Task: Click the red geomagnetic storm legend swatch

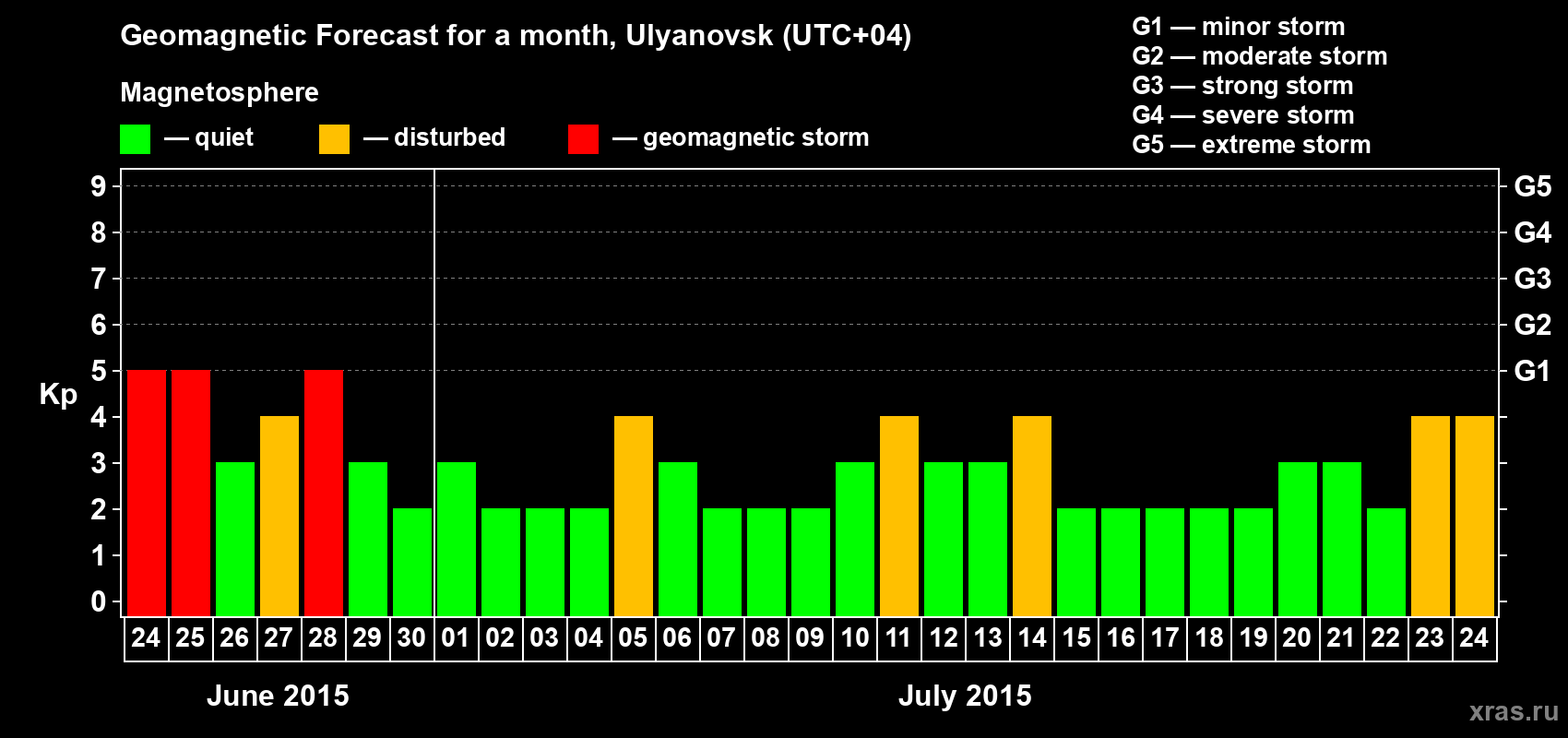Action: click(584, 139)
